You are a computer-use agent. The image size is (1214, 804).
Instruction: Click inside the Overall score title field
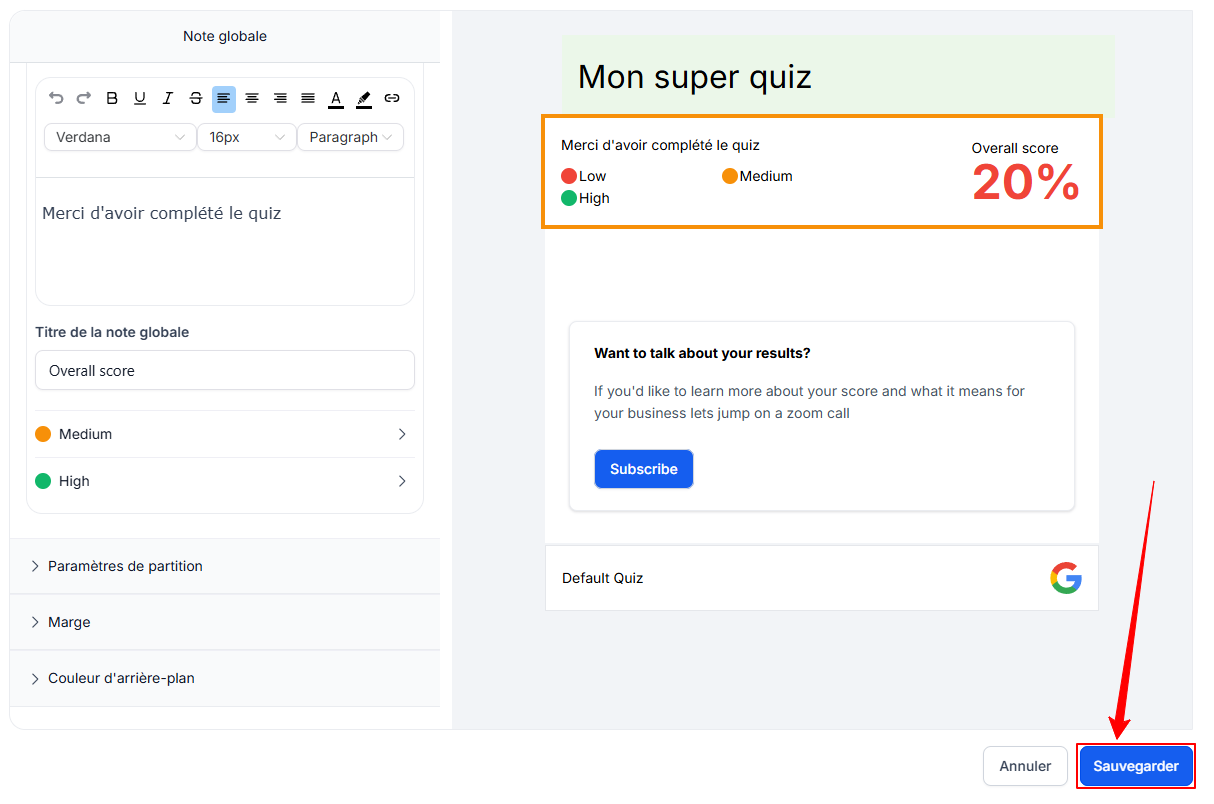(x=224, y=370)
